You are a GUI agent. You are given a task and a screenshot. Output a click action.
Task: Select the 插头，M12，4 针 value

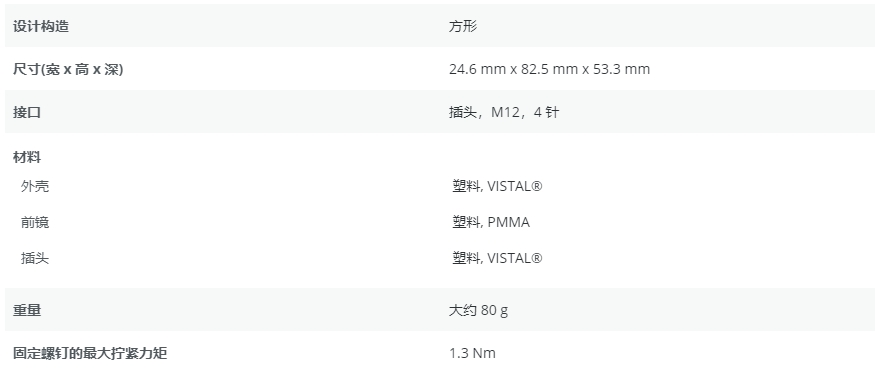pyautogui.click(x=504, y=113)
